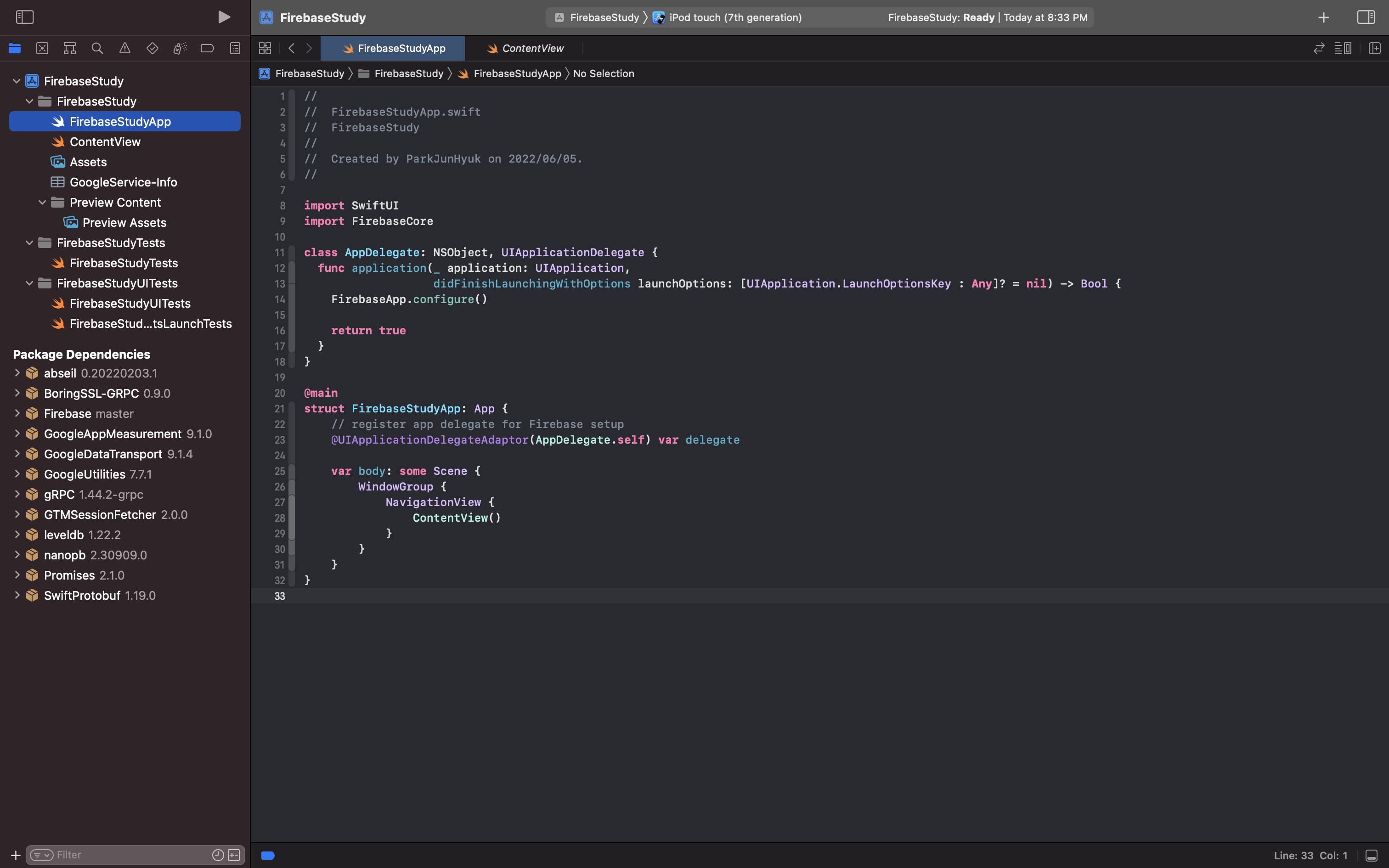Image resolution: width=1389 pixels, height=868 pixels.
Task: Expand the abseil package
Action: [x=17, y=373]
